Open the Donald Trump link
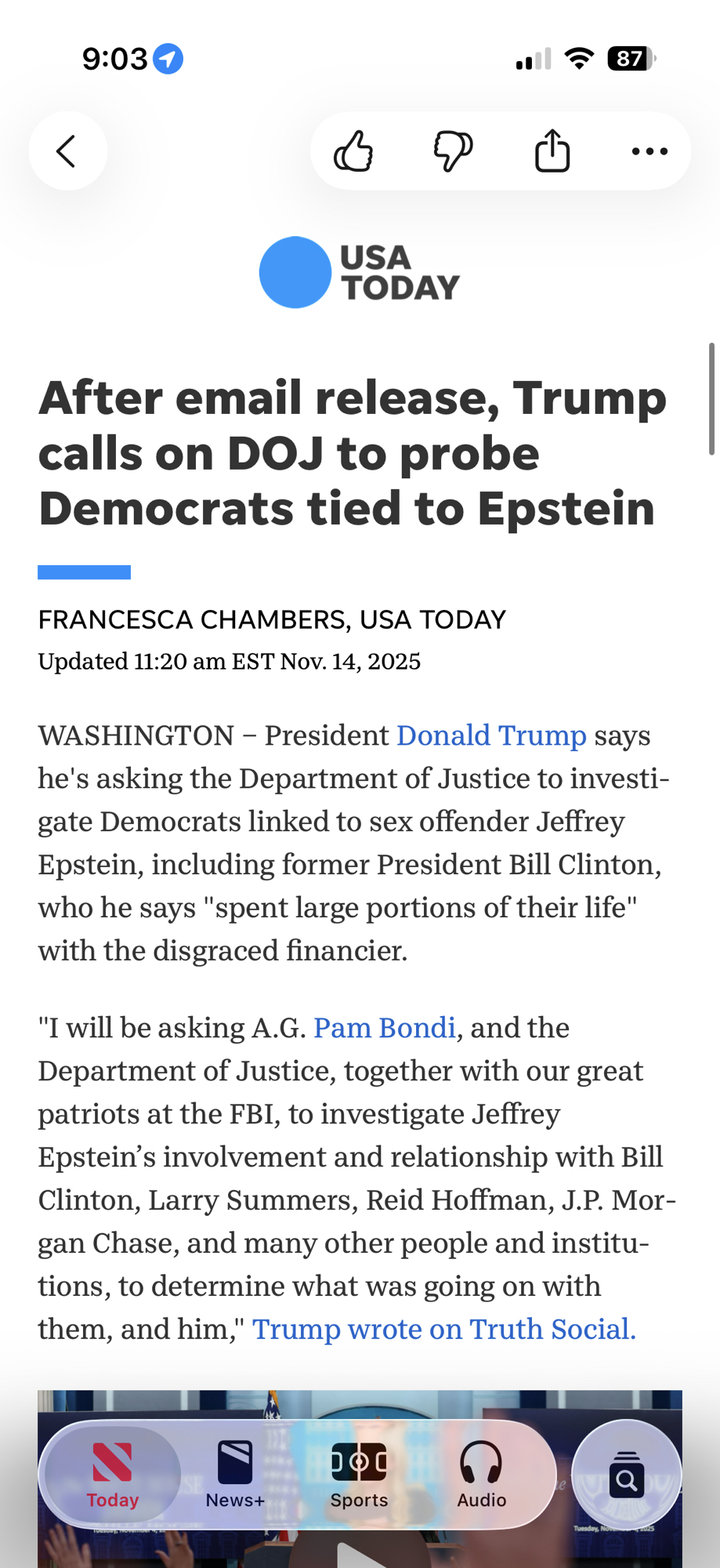 coord(491,736)
